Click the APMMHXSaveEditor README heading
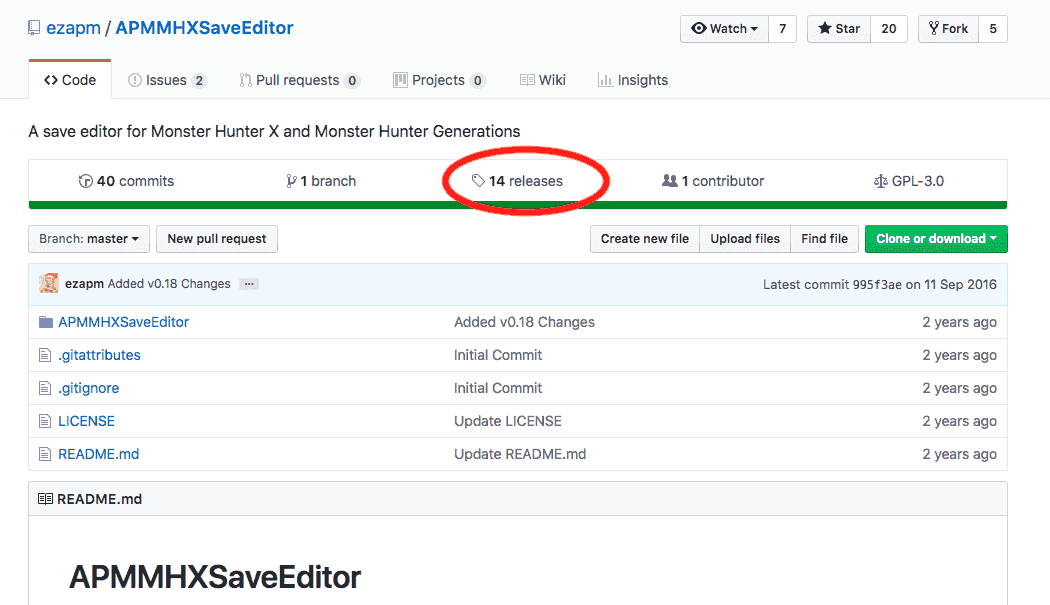Screen dimensions: 1050x605 pos(215,578)
